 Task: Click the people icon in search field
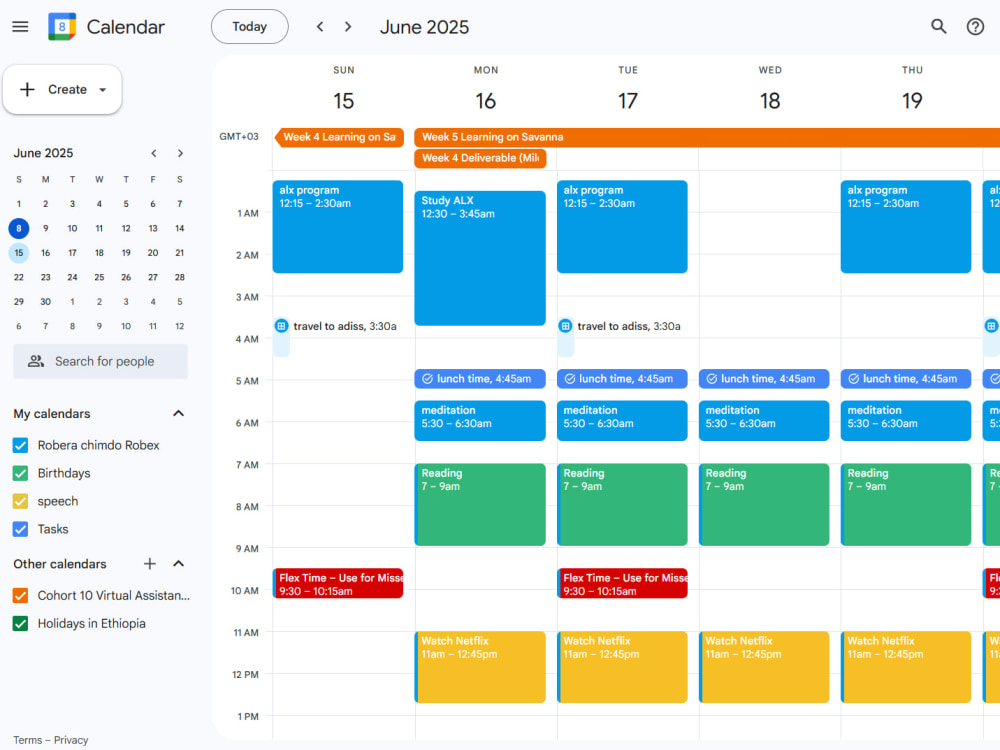coord(36,362)
